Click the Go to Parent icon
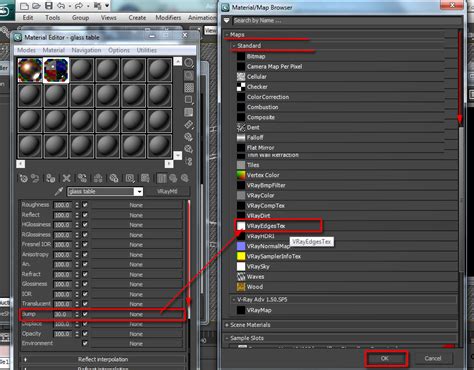 click(173, 178)
